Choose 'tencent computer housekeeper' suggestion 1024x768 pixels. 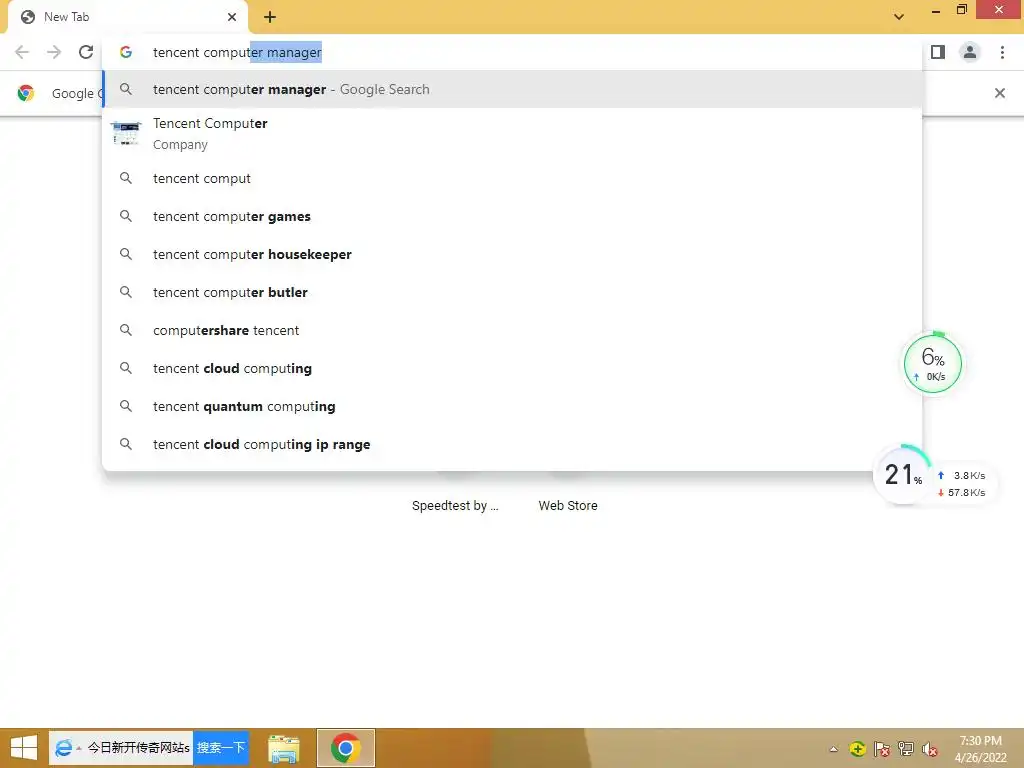512,254
